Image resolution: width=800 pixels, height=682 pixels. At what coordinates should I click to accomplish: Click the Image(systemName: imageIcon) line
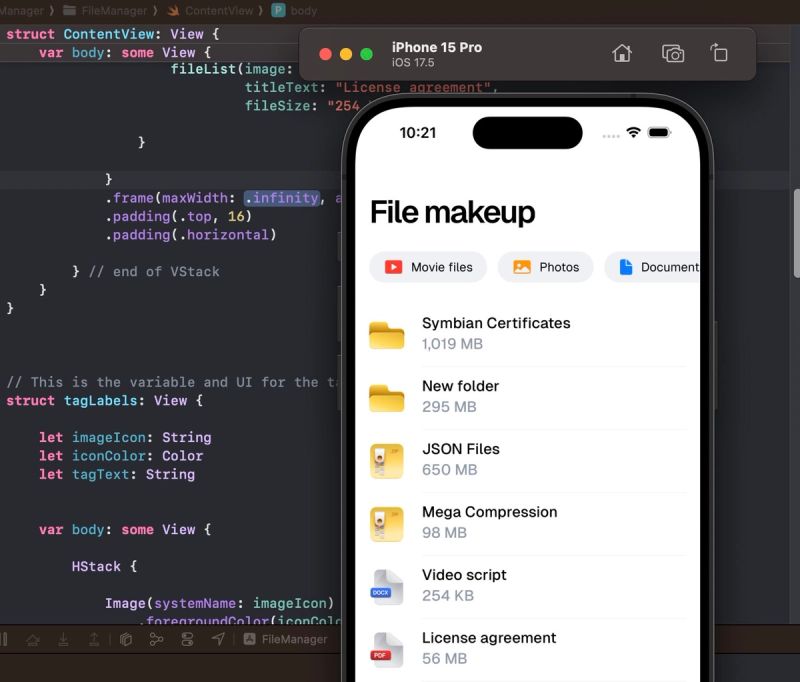pos(219,603)
